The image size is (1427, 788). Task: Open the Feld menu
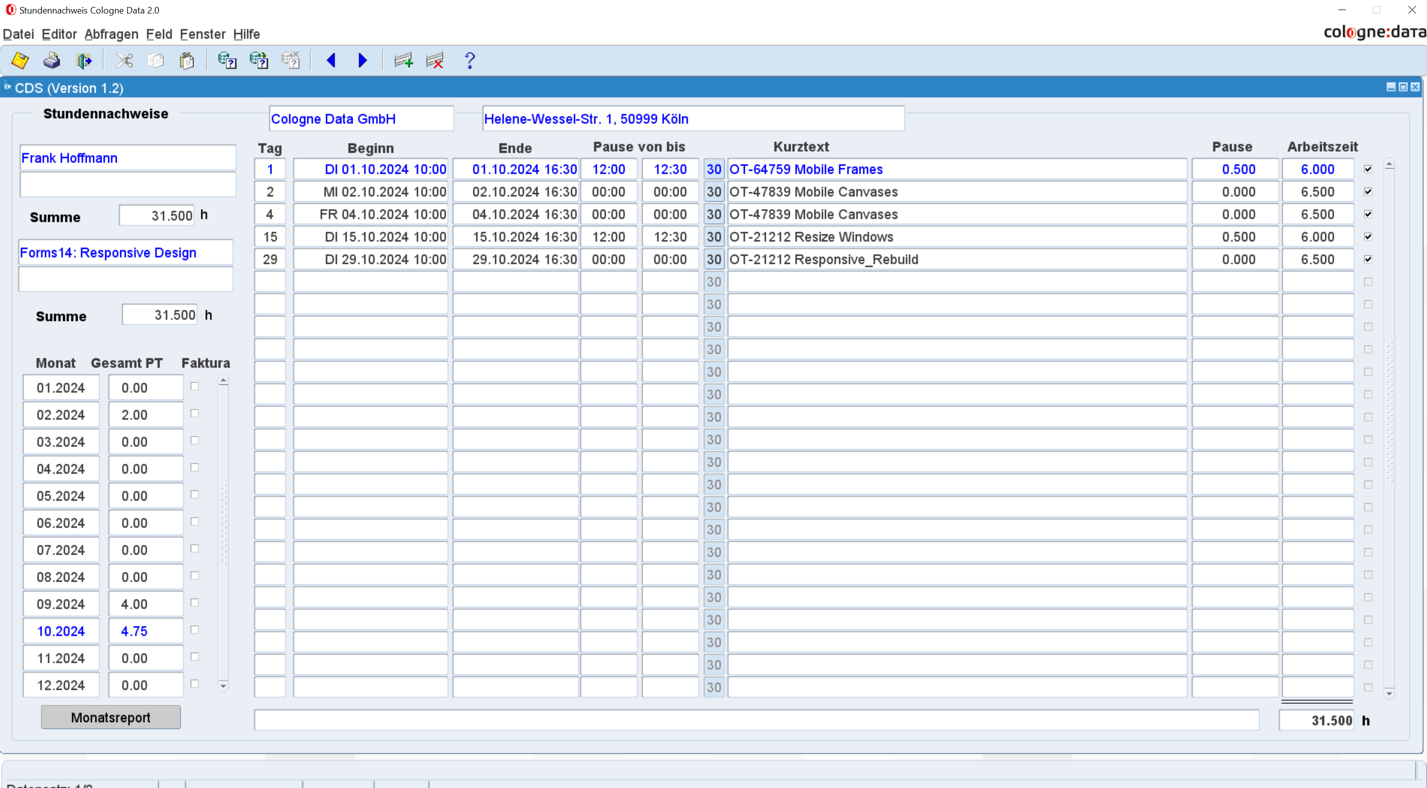(x=159, y=34)
